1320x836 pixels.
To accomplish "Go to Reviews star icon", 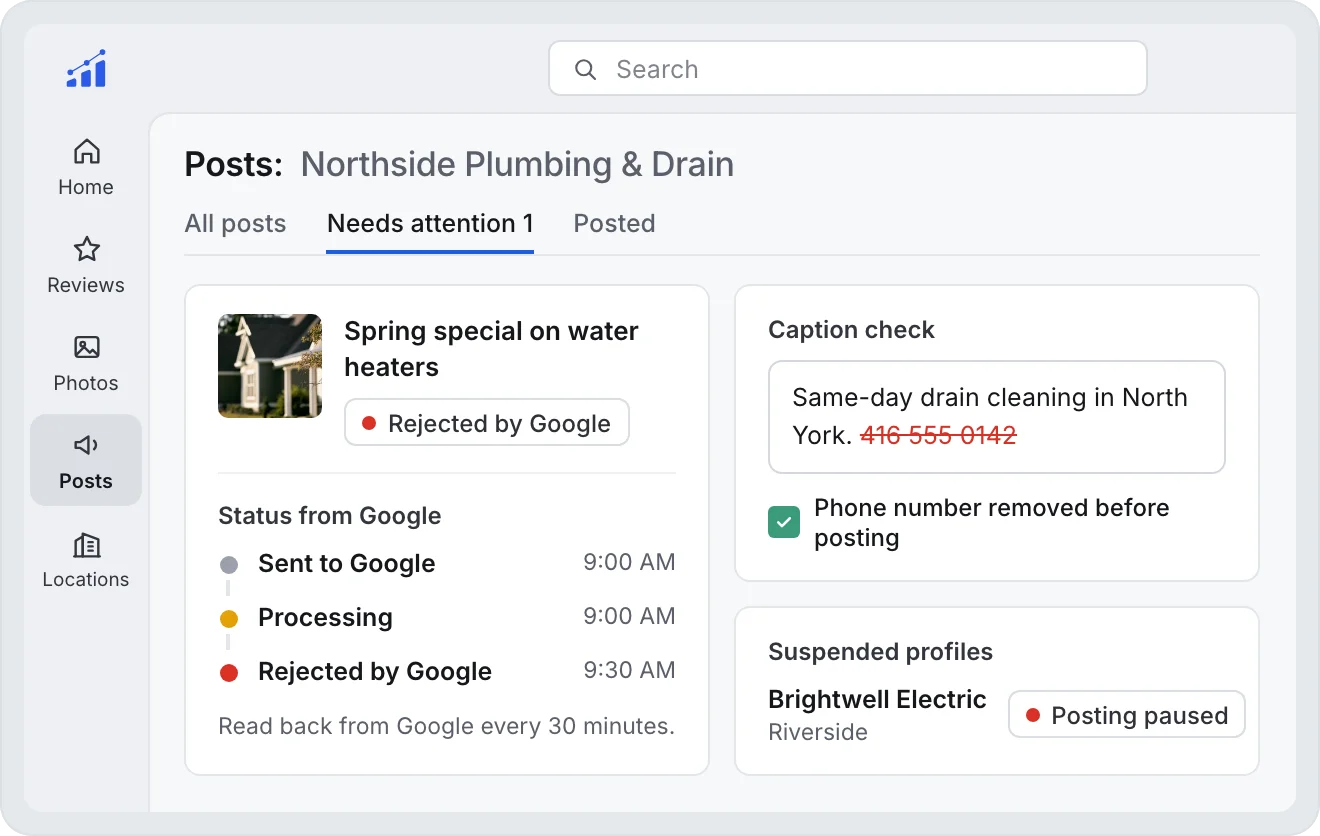I will (87, 249).
